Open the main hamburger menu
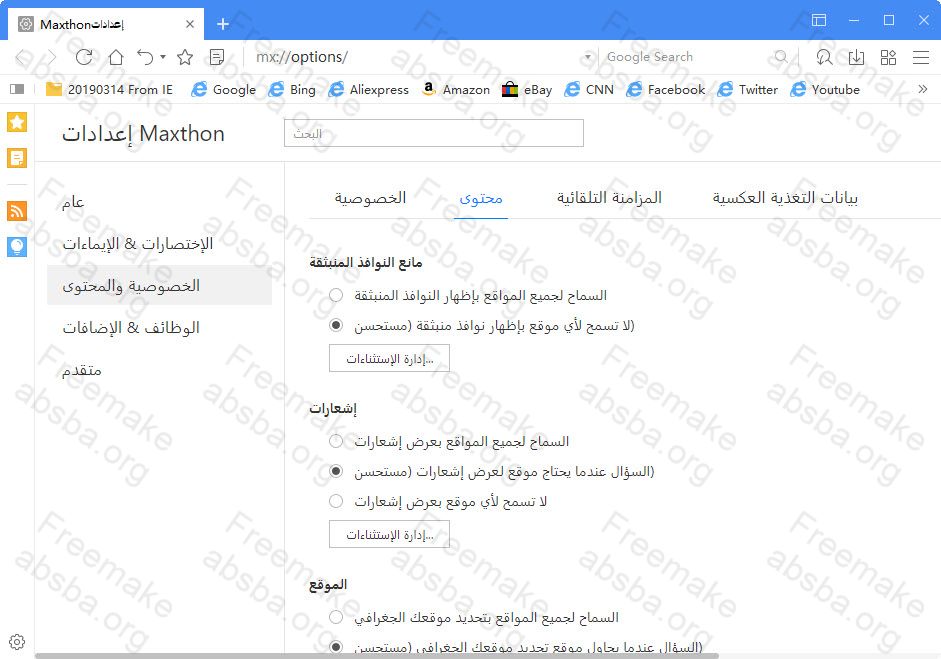941x659 pixels. coord(921,57)
